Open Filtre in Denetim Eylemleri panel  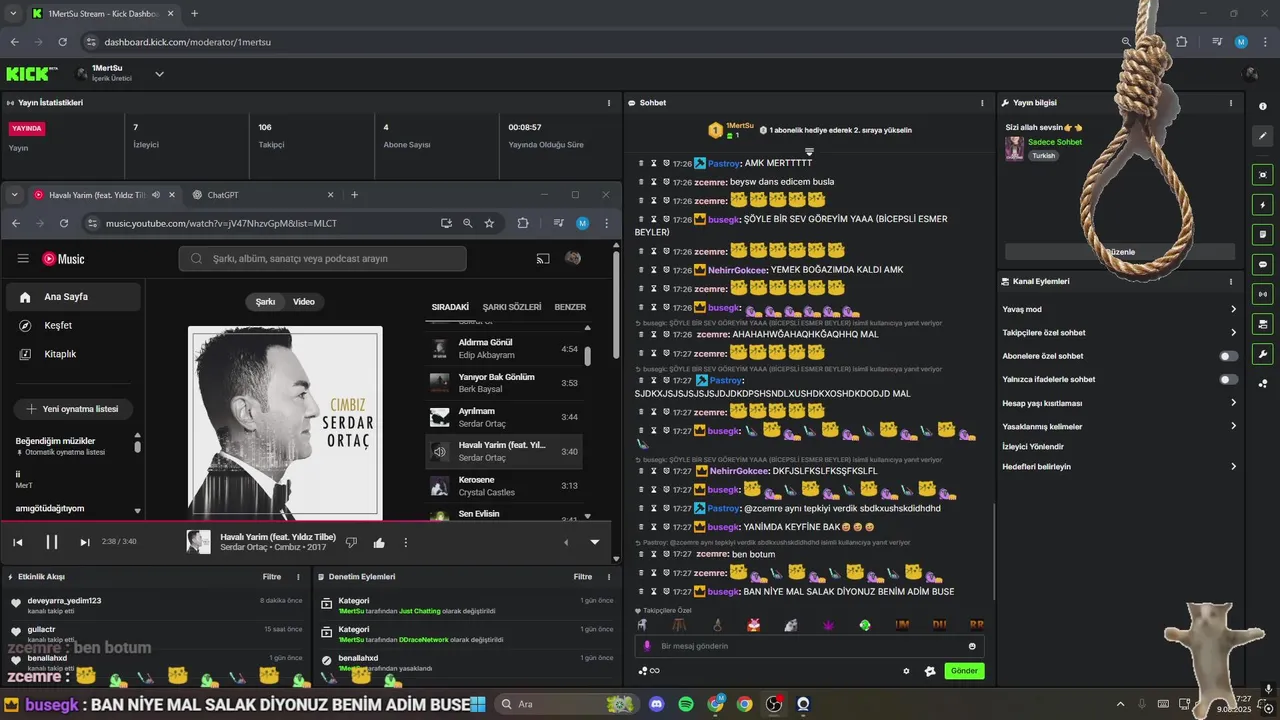point(583,577)
